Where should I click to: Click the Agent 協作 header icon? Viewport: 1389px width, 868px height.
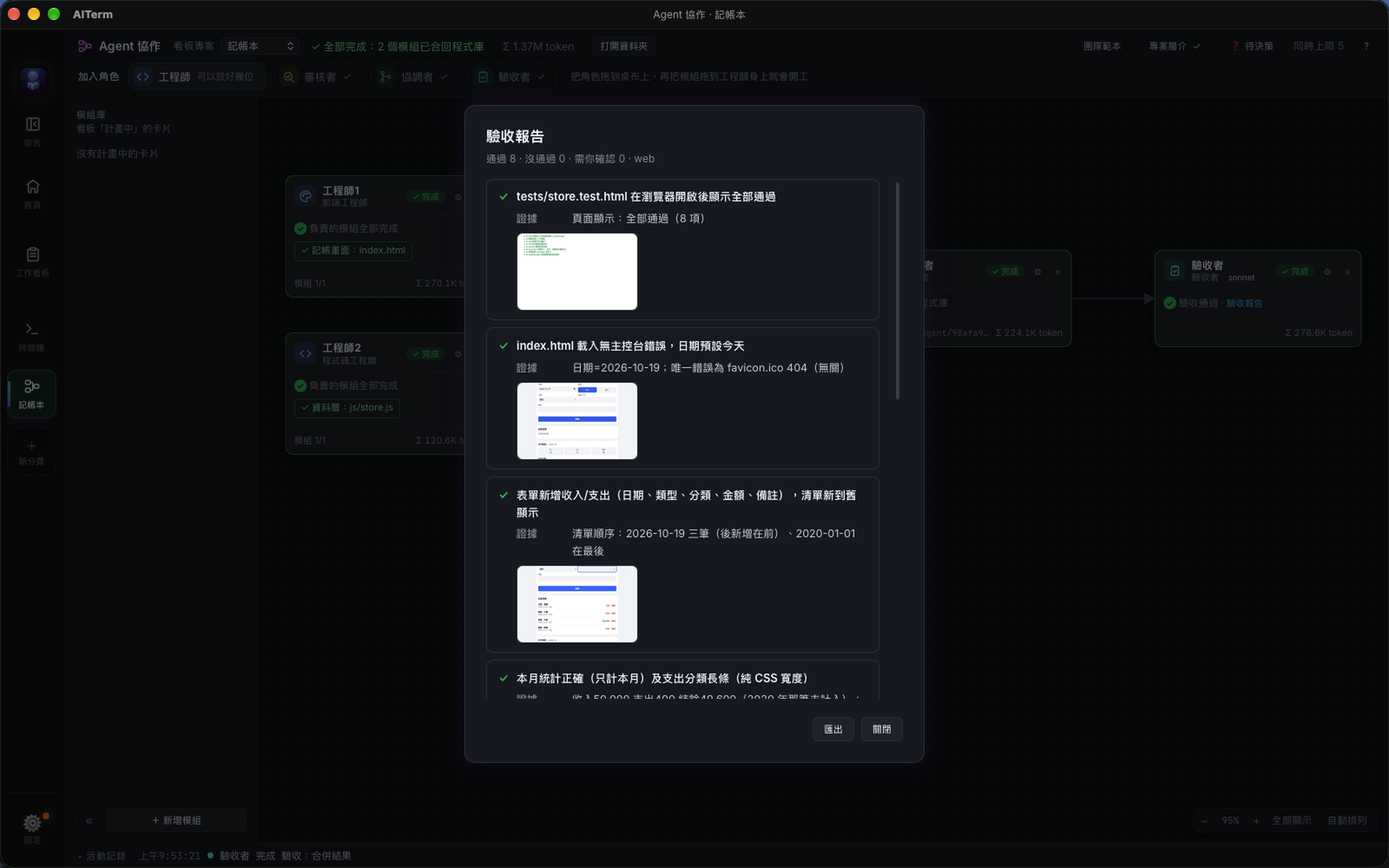click(85, 46)
